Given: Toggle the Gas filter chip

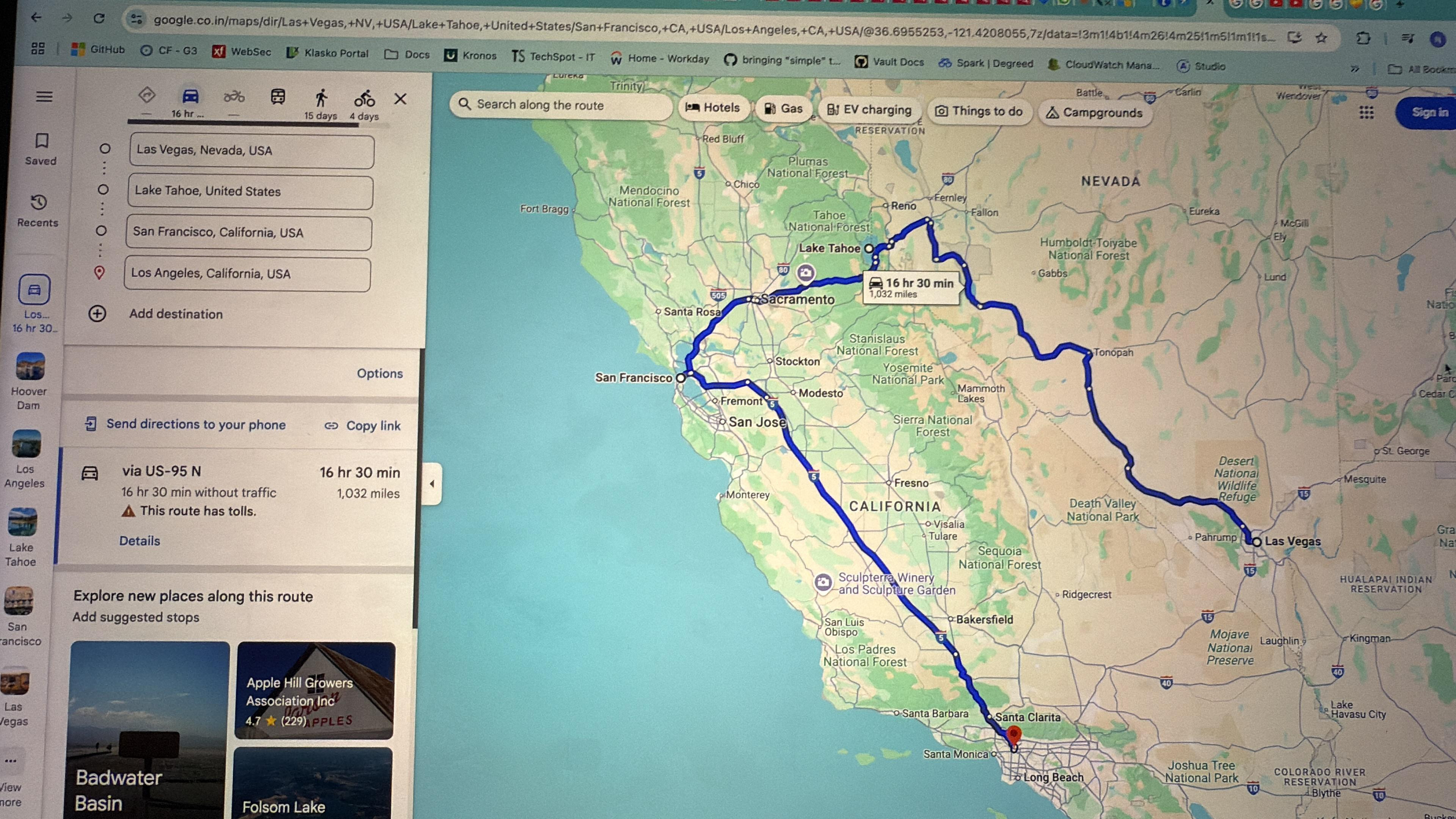Looking at the screenshot, I should 783,108.
